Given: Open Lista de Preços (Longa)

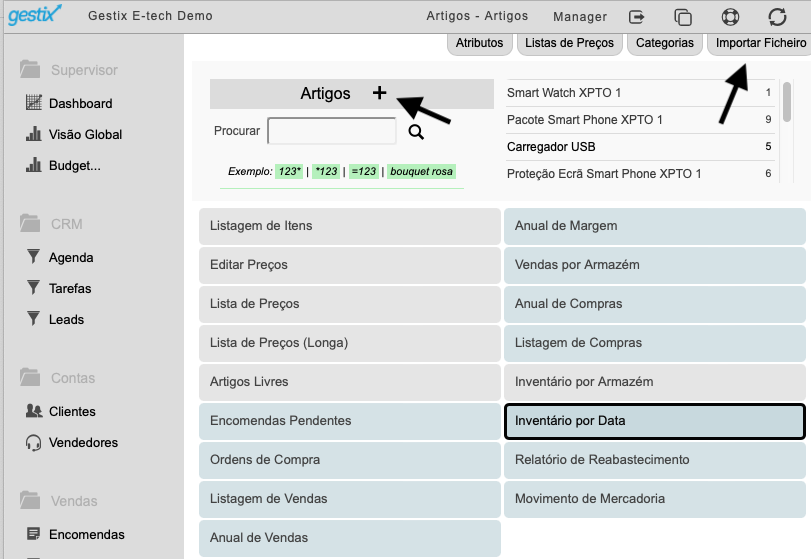Looking at the screenshot, I should click(350, 343).
